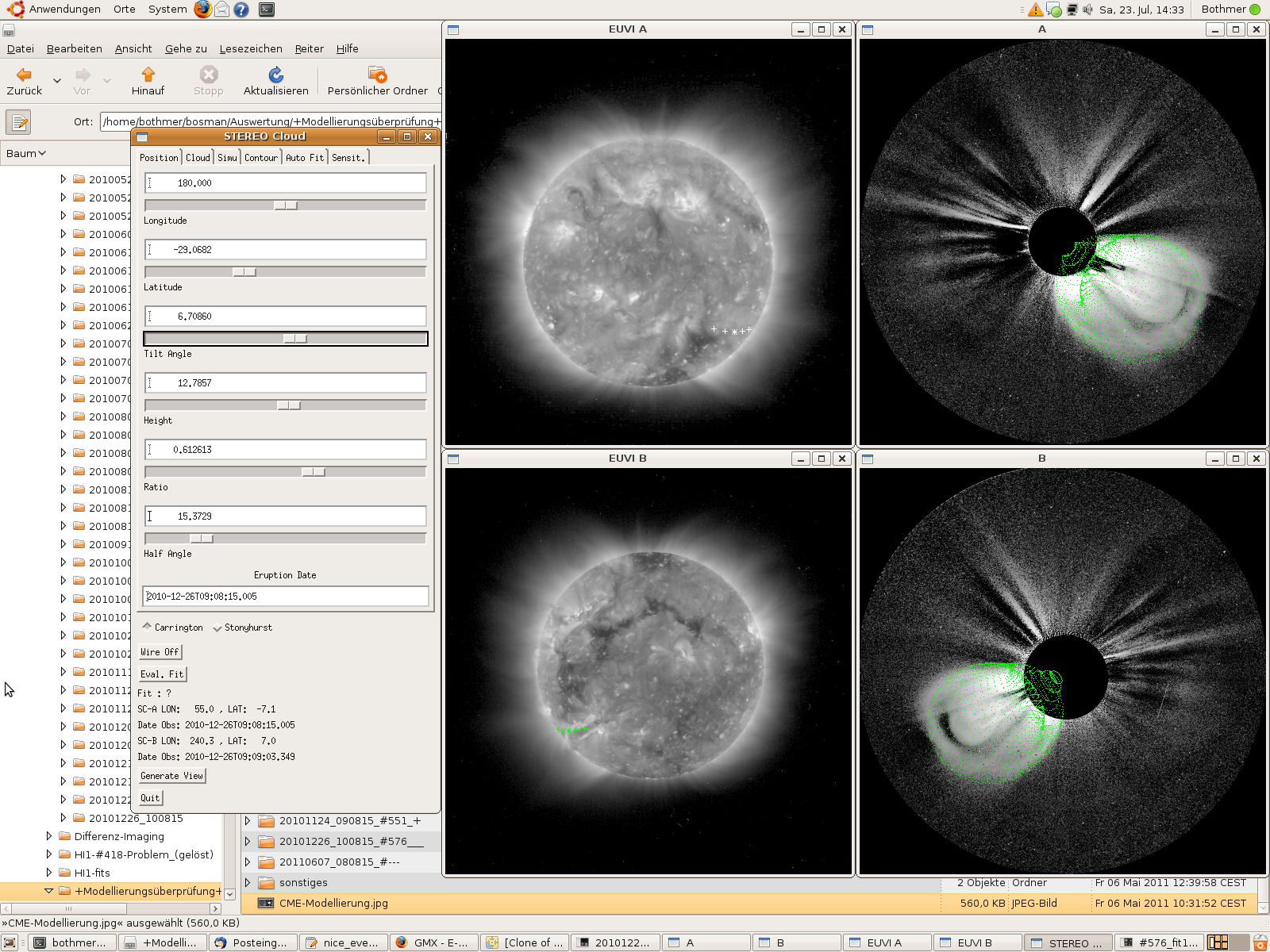Open the Ansicht menu
This screenshot has width=1270, height=952.
pos(133,48)
